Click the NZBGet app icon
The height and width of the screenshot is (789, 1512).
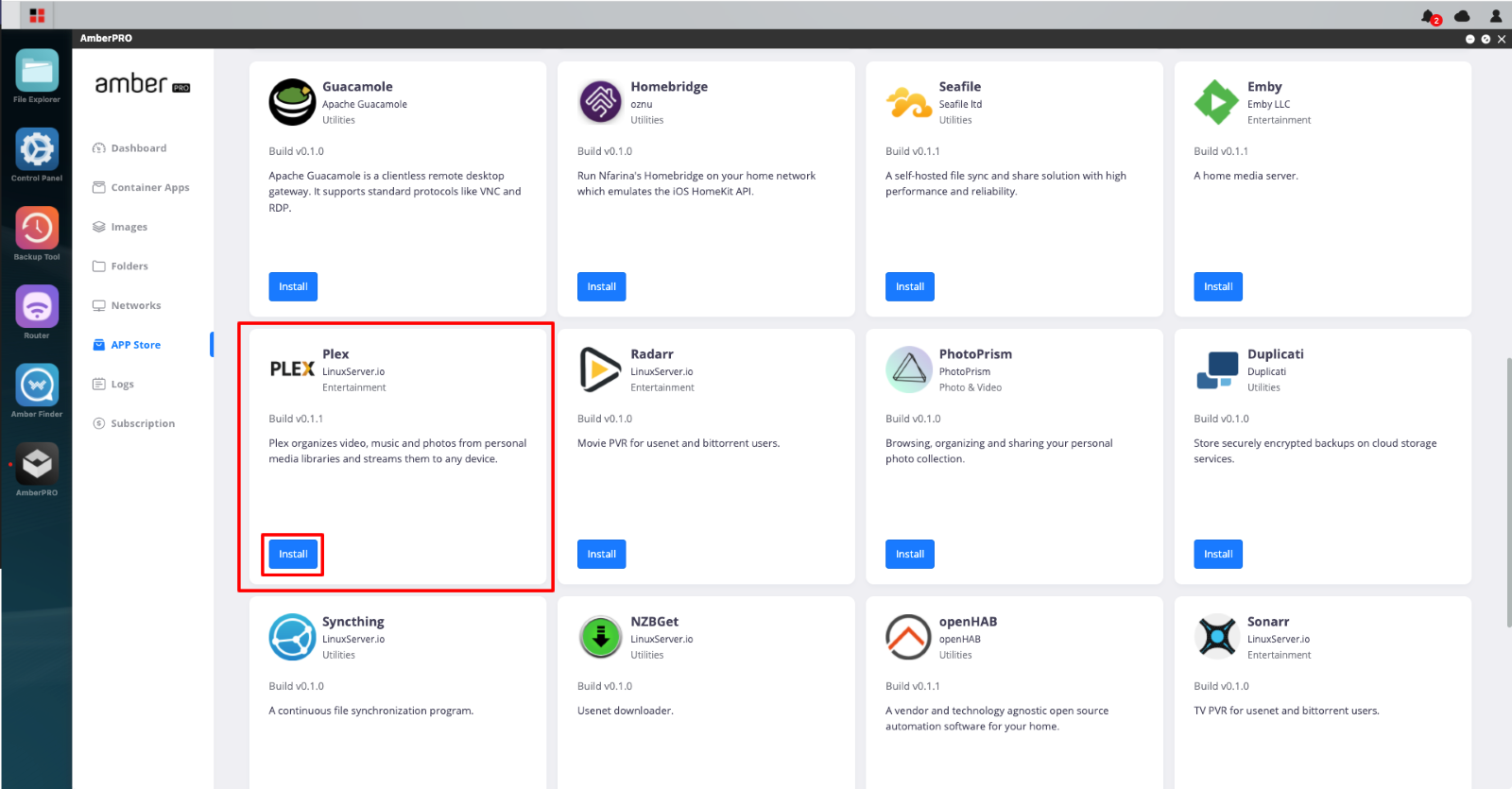601,637
